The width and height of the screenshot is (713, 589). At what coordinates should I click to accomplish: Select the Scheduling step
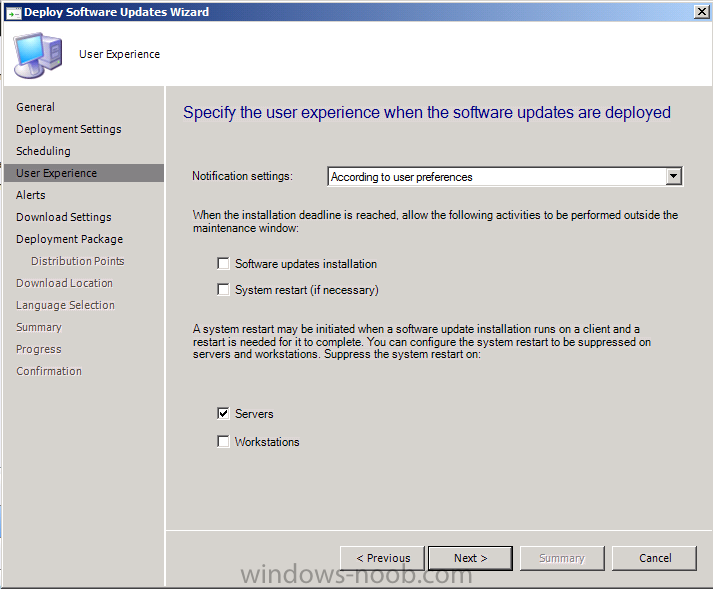[x=43, y=151]
